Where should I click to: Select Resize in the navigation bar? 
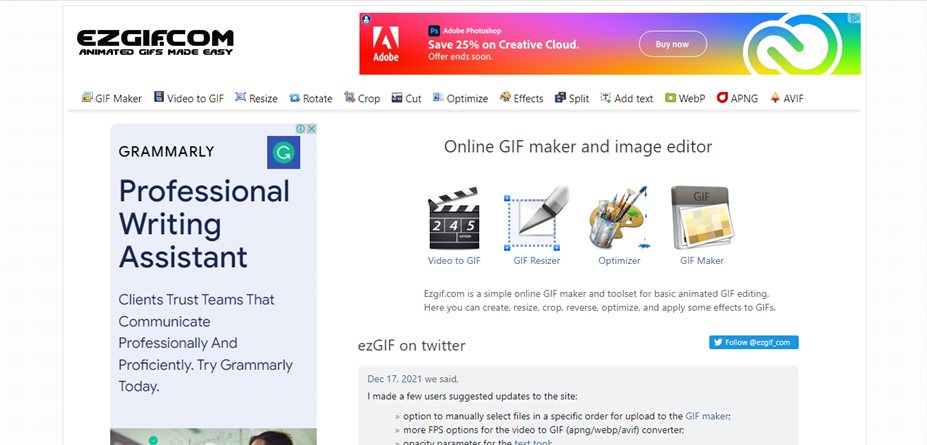[x=256, y=98]
